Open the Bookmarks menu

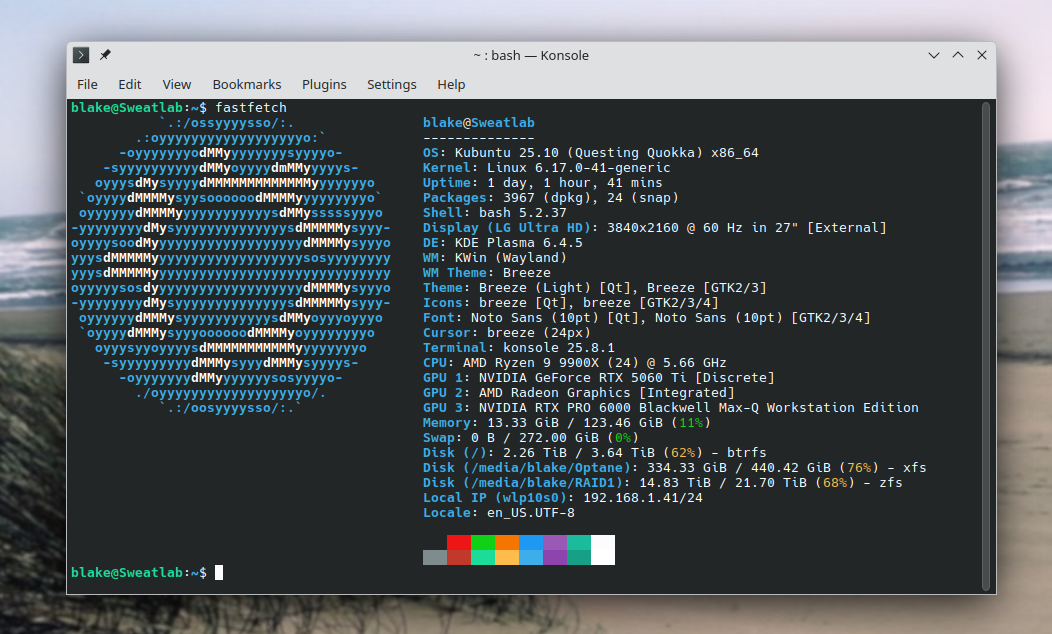click(247, 85)
